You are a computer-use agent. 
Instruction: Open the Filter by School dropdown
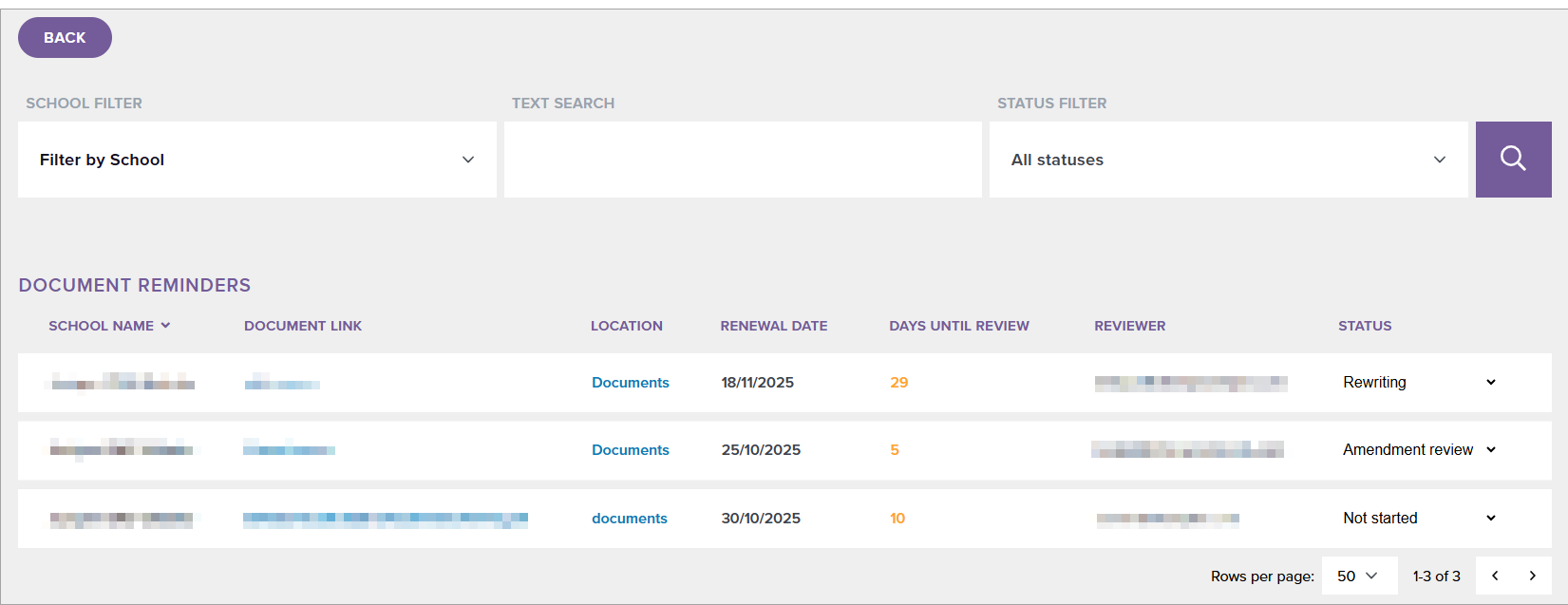click(x=256, y=160)
